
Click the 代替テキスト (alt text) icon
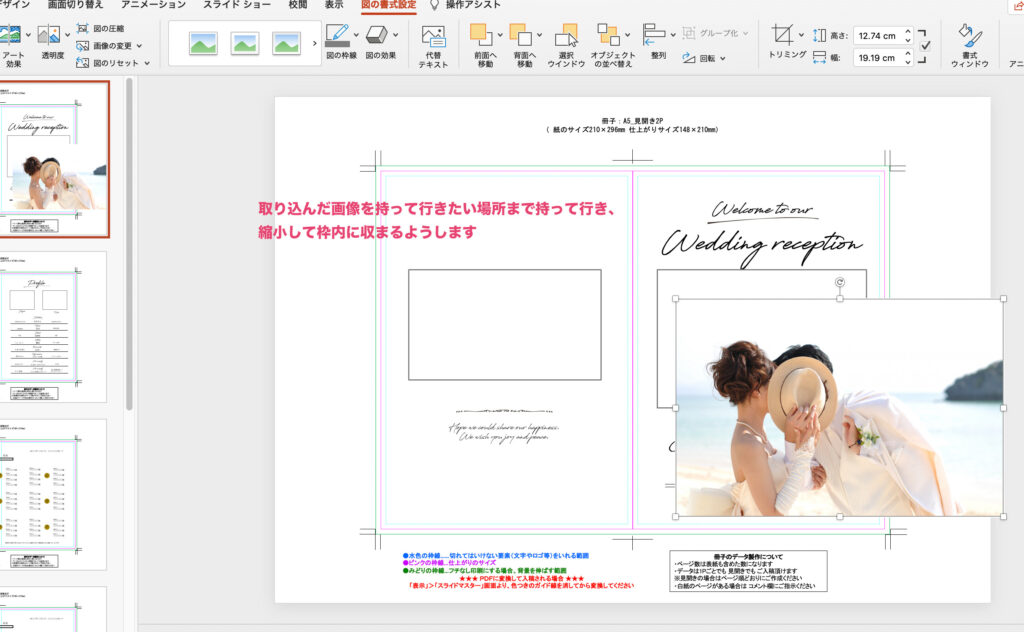433,38
